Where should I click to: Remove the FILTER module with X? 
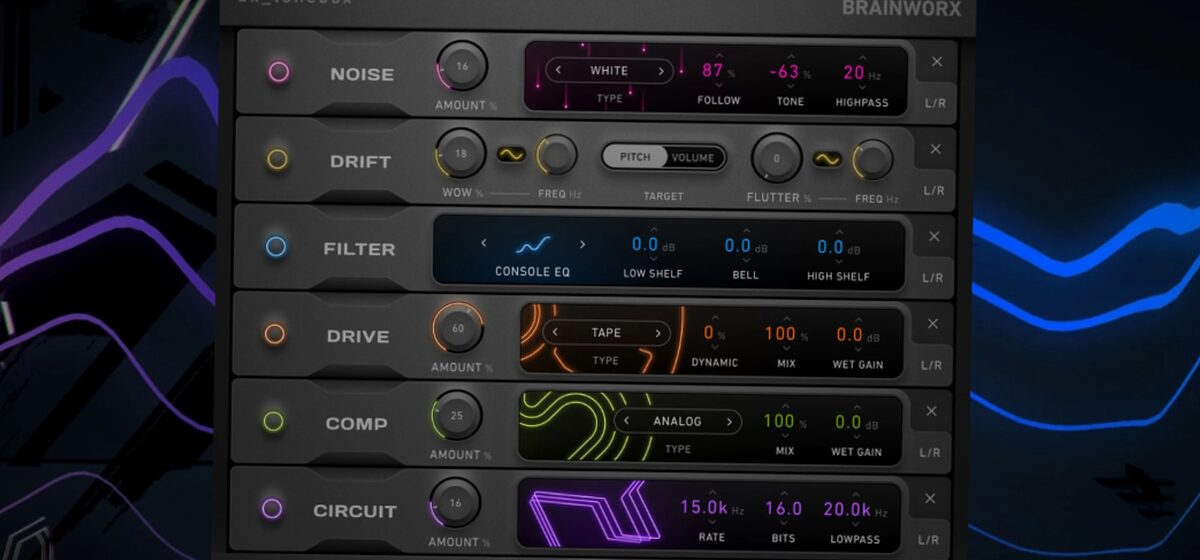coord(935,236)
